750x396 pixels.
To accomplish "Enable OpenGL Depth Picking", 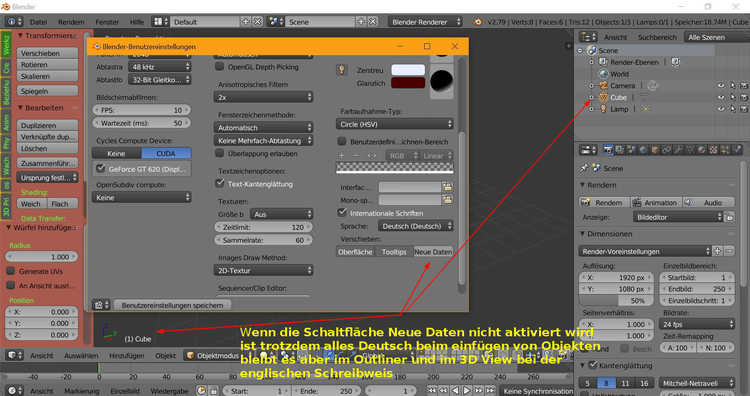I will pos(220,66).
